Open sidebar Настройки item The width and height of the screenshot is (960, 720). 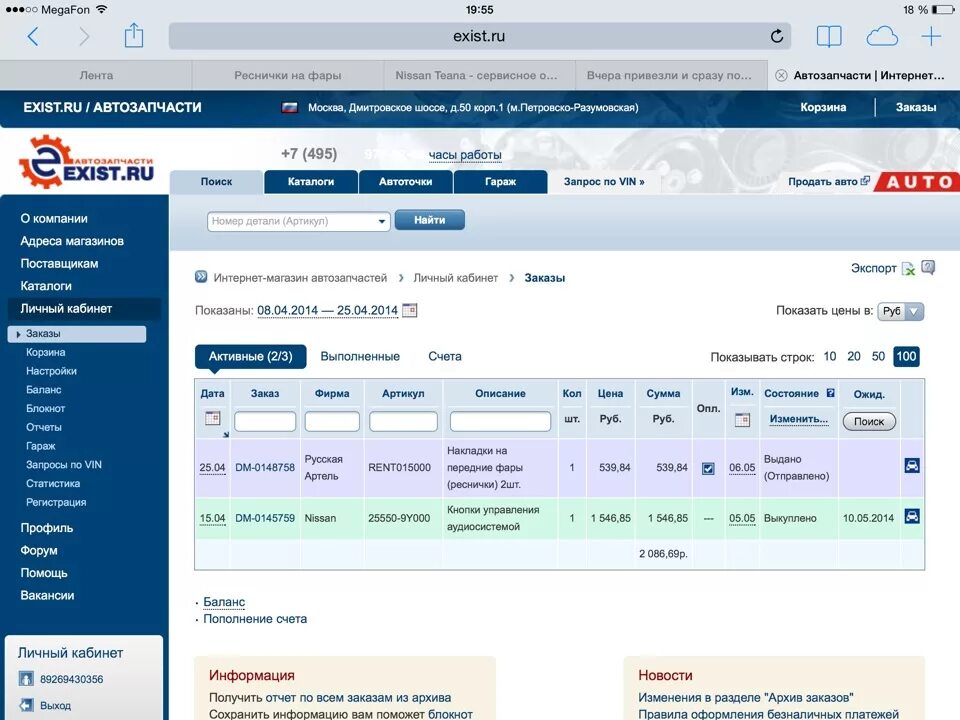(51, 371)
